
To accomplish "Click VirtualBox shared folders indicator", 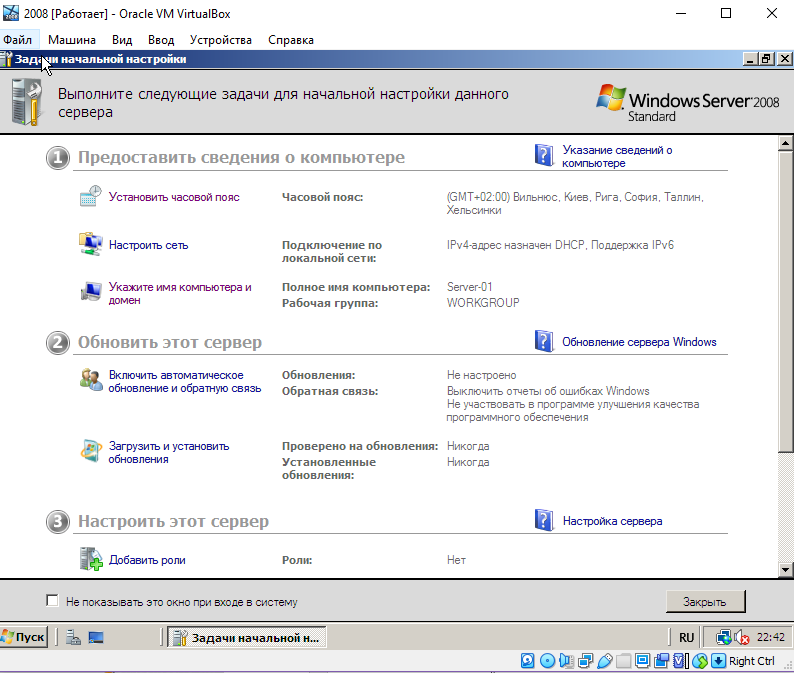I will click(624, 660).
